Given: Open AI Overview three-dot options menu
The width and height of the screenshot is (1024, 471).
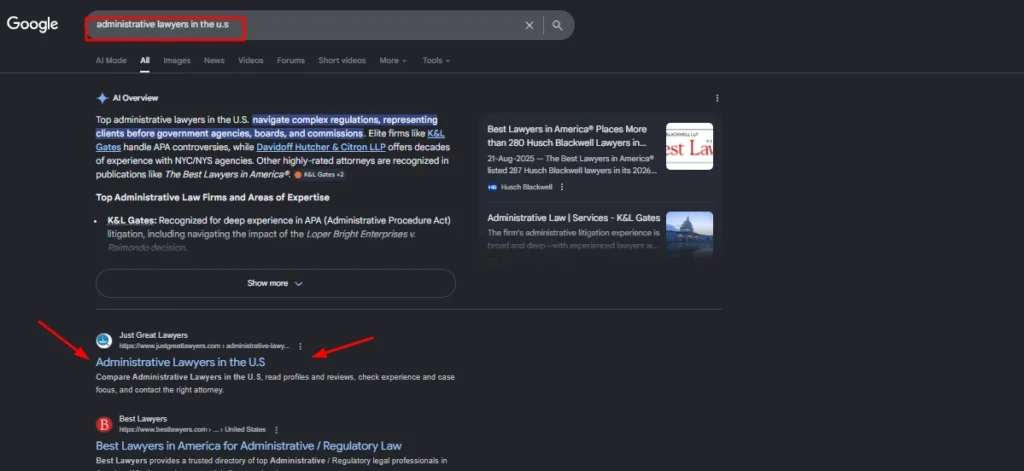Looking at the screenshot, I should pos(717,98).
